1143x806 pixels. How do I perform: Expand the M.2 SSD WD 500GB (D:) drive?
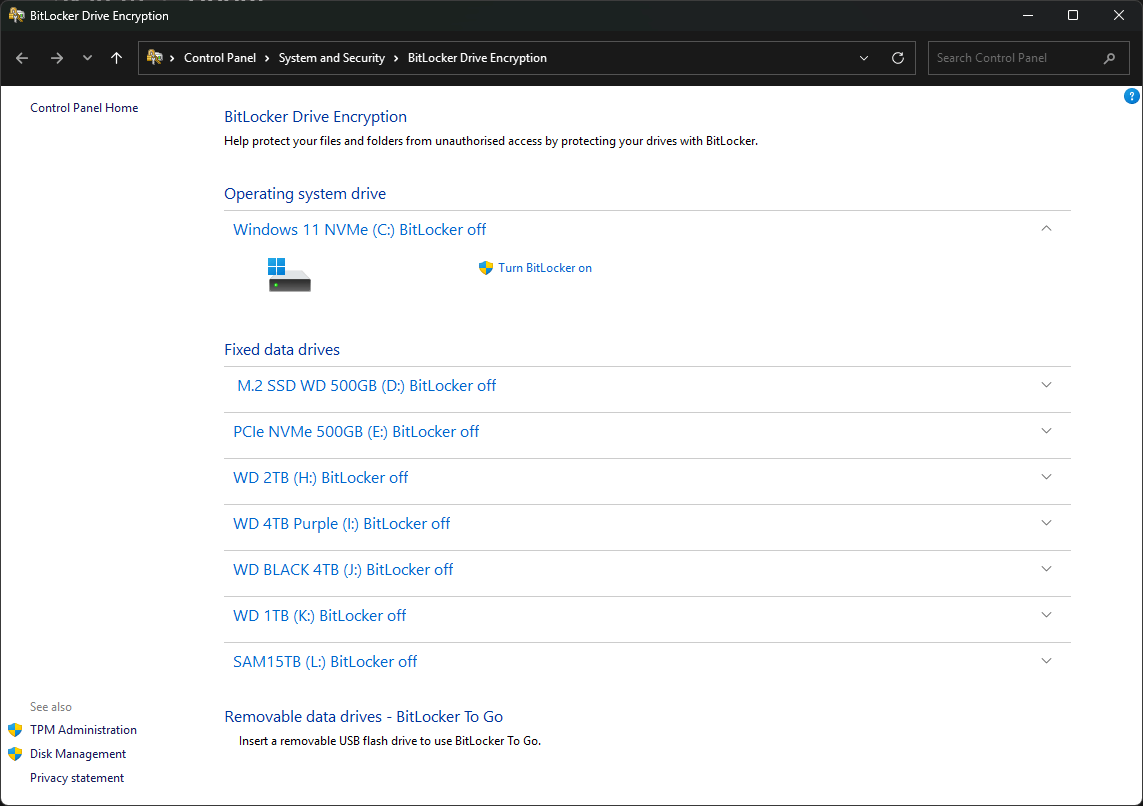coord(1046,385)
